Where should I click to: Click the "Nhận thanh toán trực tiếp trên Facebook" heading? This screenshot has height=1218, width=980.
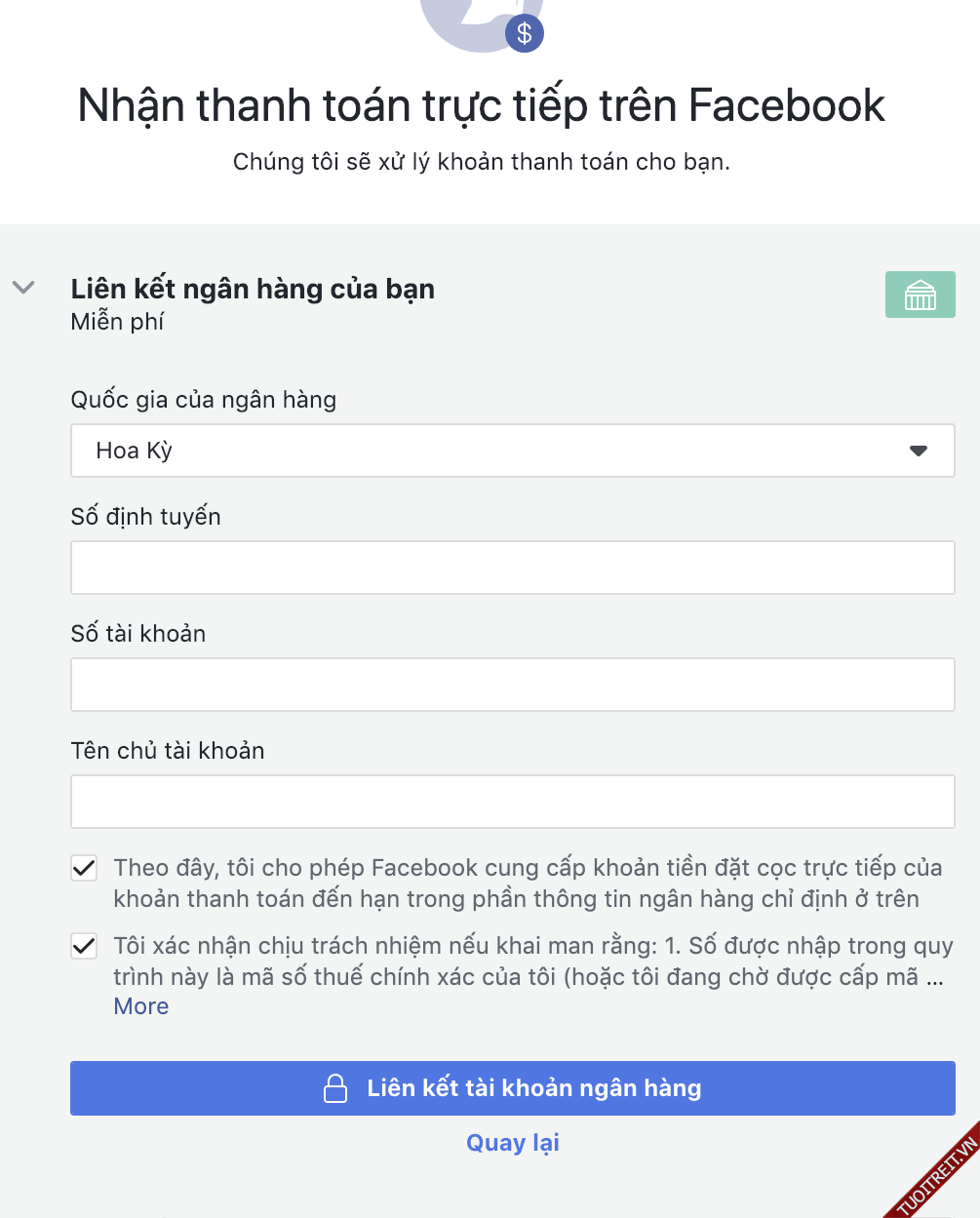(x=482, y=105)
